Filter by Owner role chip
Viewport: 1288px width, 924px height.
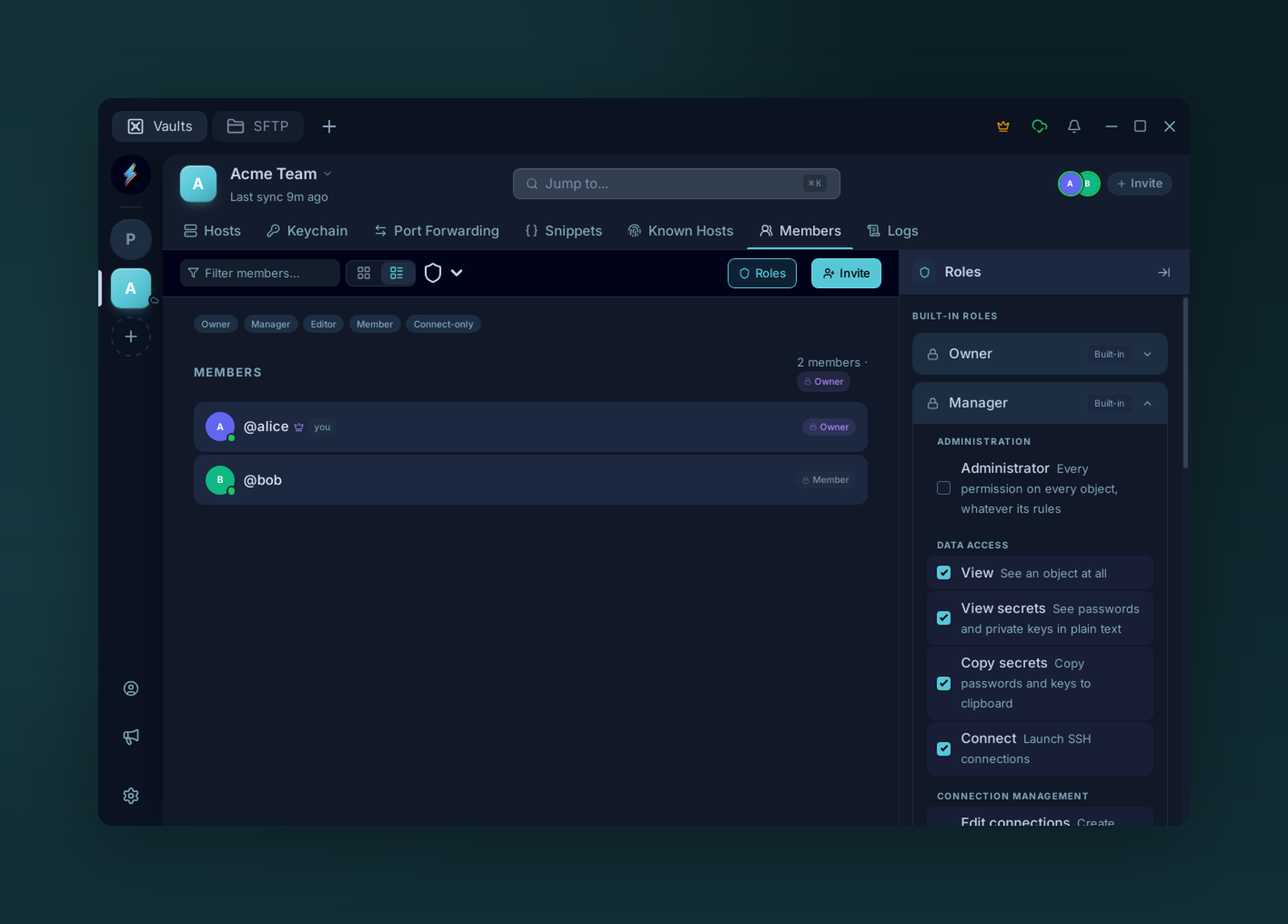[216, 324]
